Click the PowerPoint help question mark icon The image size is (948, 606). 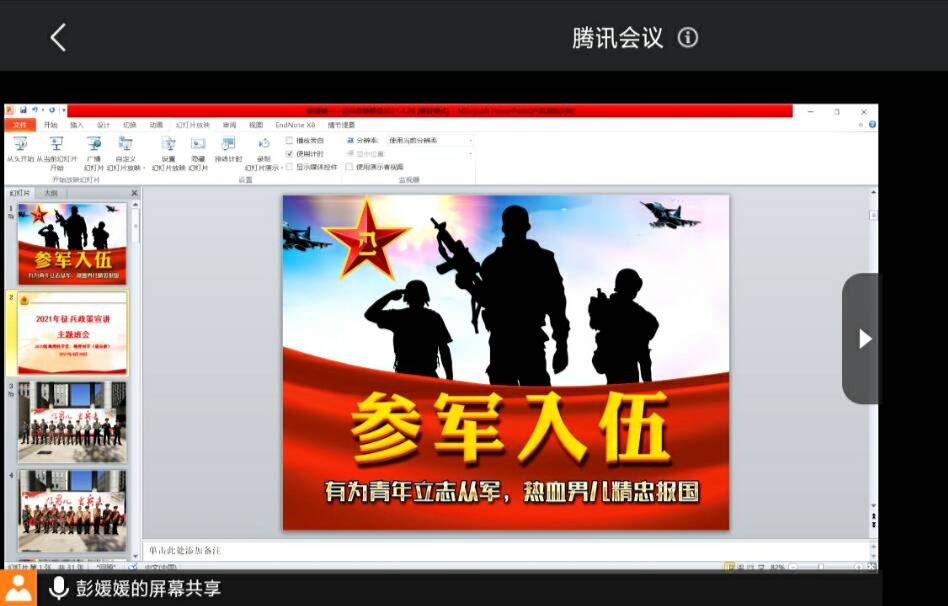point(872,125)
